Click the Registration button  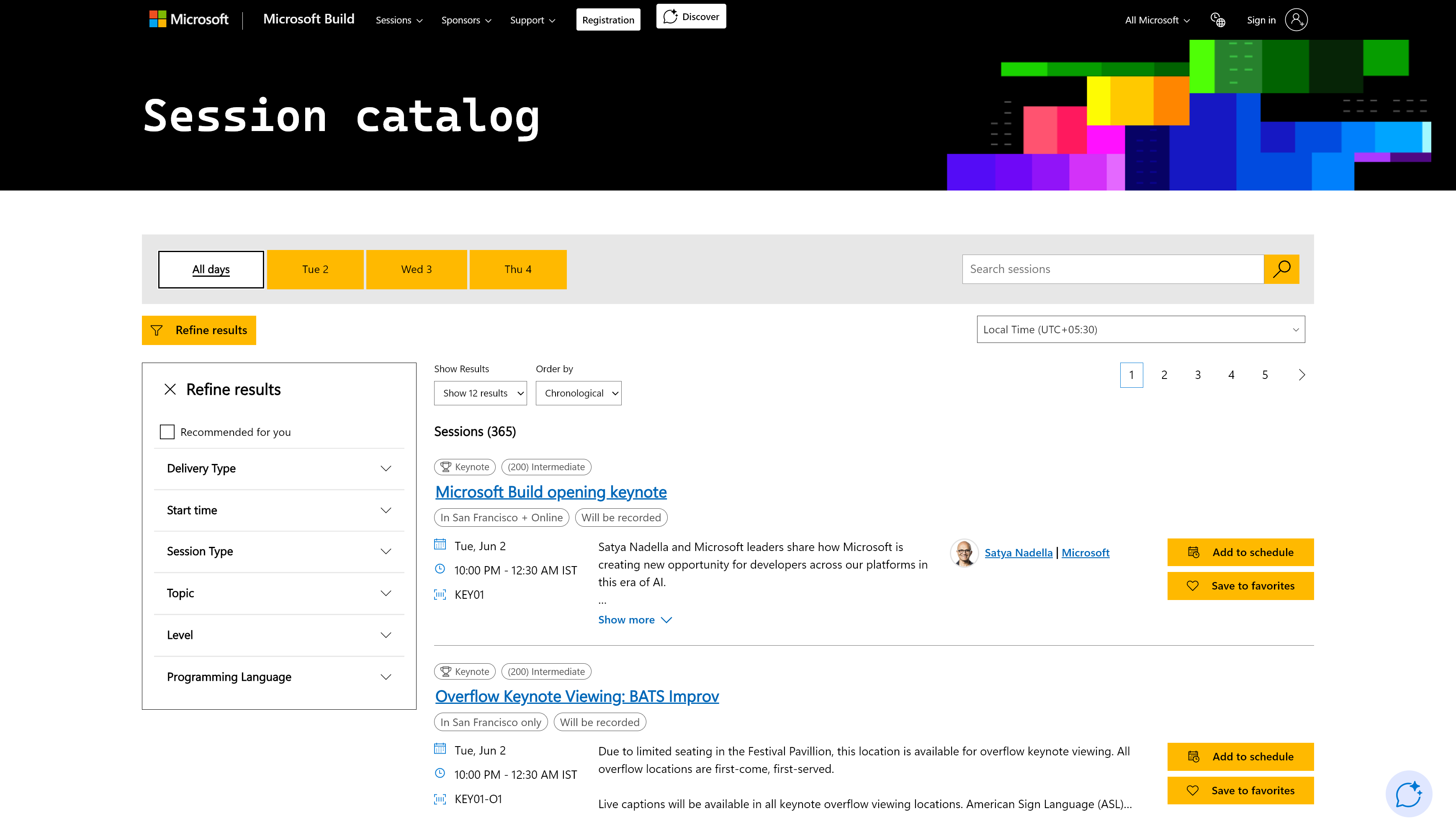608,20
